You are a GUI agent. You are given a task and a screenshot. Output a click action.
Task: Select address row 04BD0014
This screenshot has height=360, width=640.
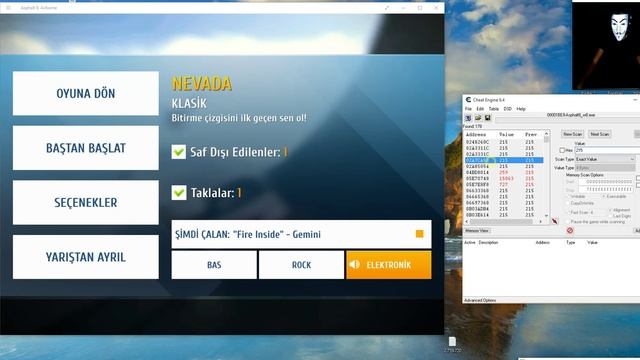504,172
